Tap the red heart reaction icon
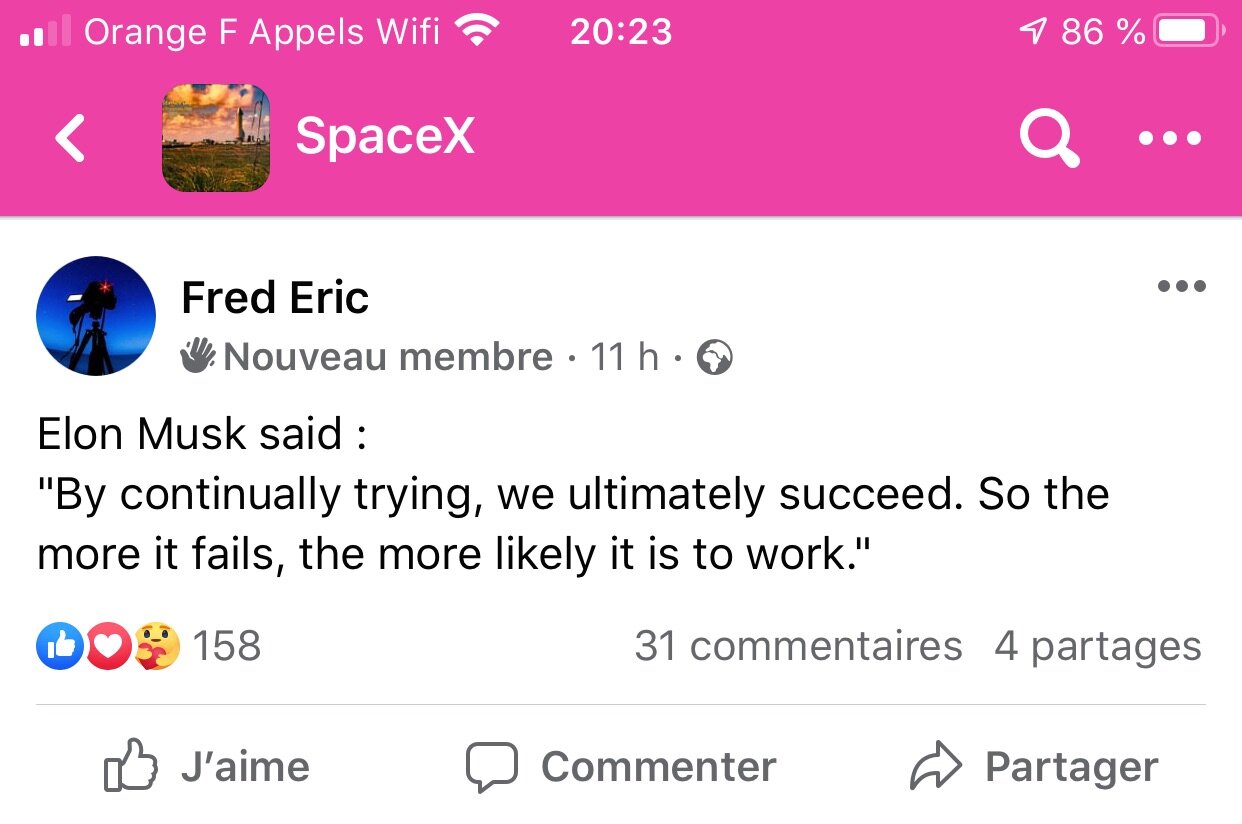Screen dimensions: 1242x824 point(108,646)
